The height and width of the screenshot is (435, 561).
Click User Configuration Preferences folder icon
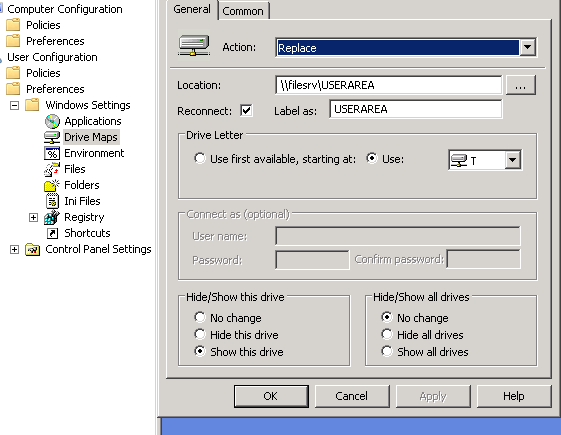(x=13, y=89)
